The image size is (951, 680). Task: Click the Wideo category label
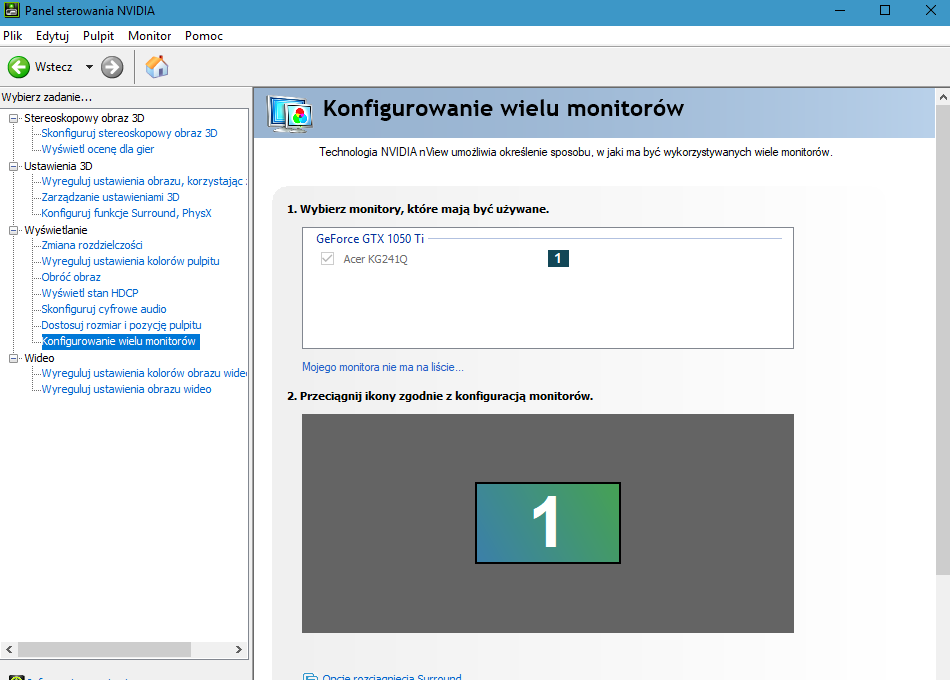[x=39, y=359]
